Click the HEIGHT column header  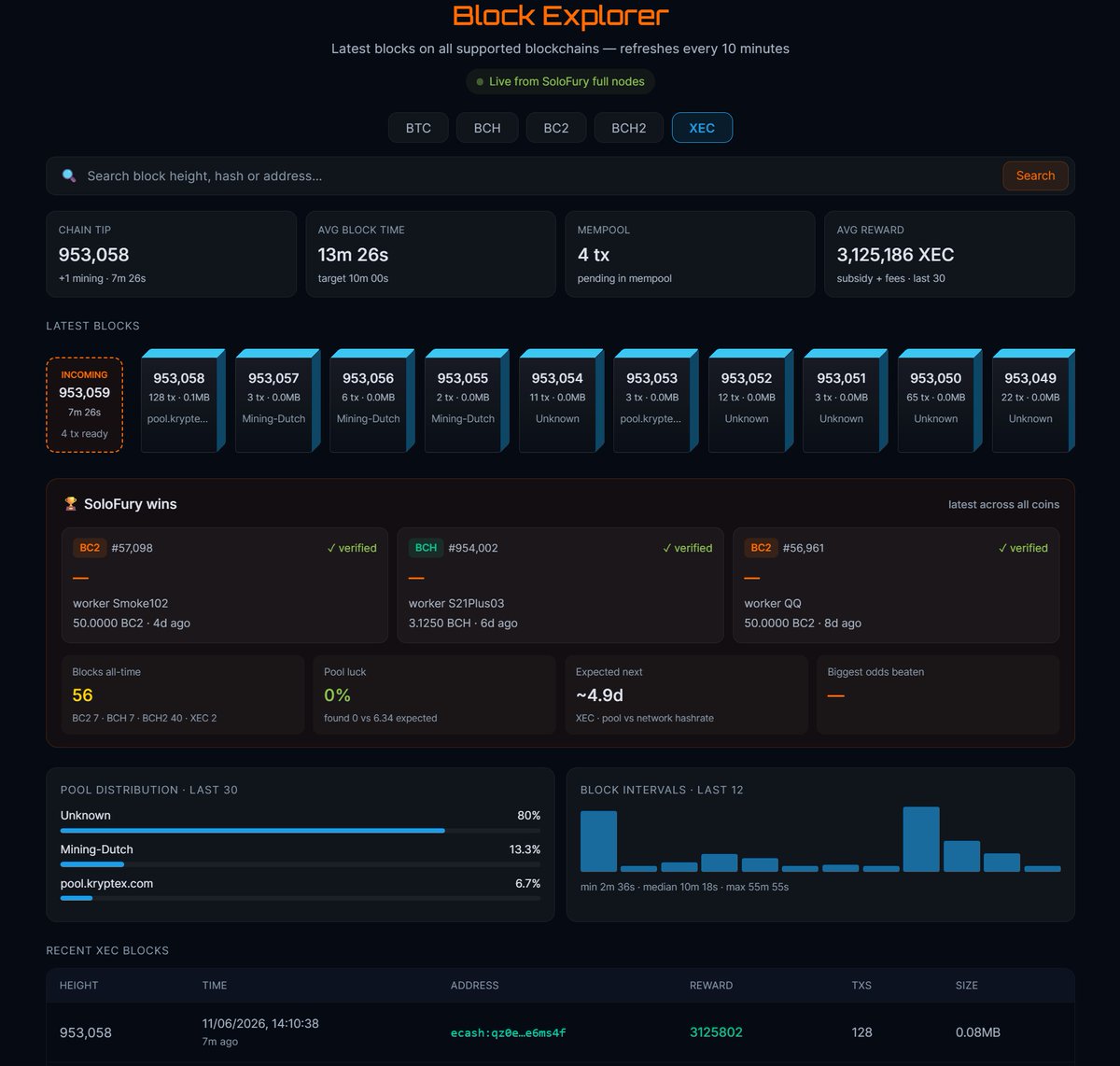point(78,986)
